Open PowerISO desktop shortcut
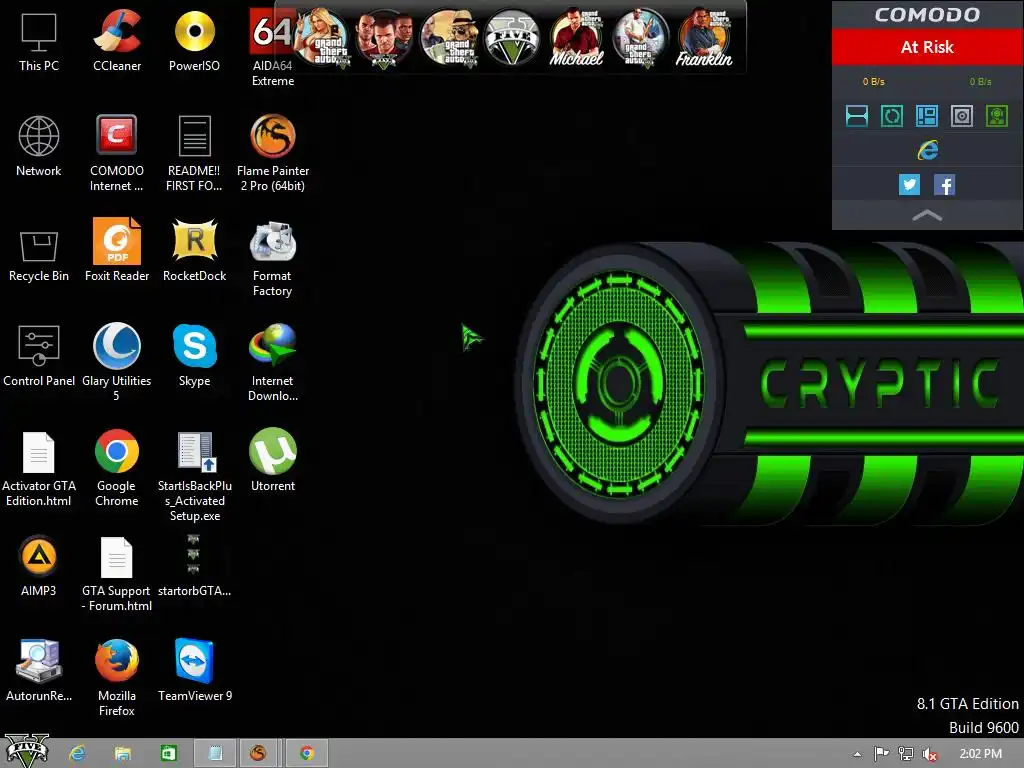The width and height of the screenshot is (1024, 768). pos(194,42)
